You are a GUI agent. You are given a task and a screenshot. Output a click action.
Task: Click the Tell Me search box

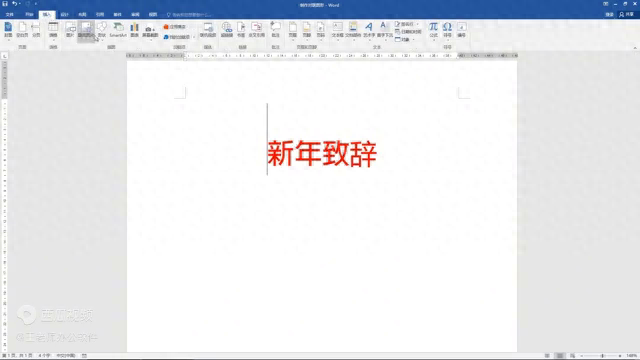pyautogui.click(x=190, y=15)
